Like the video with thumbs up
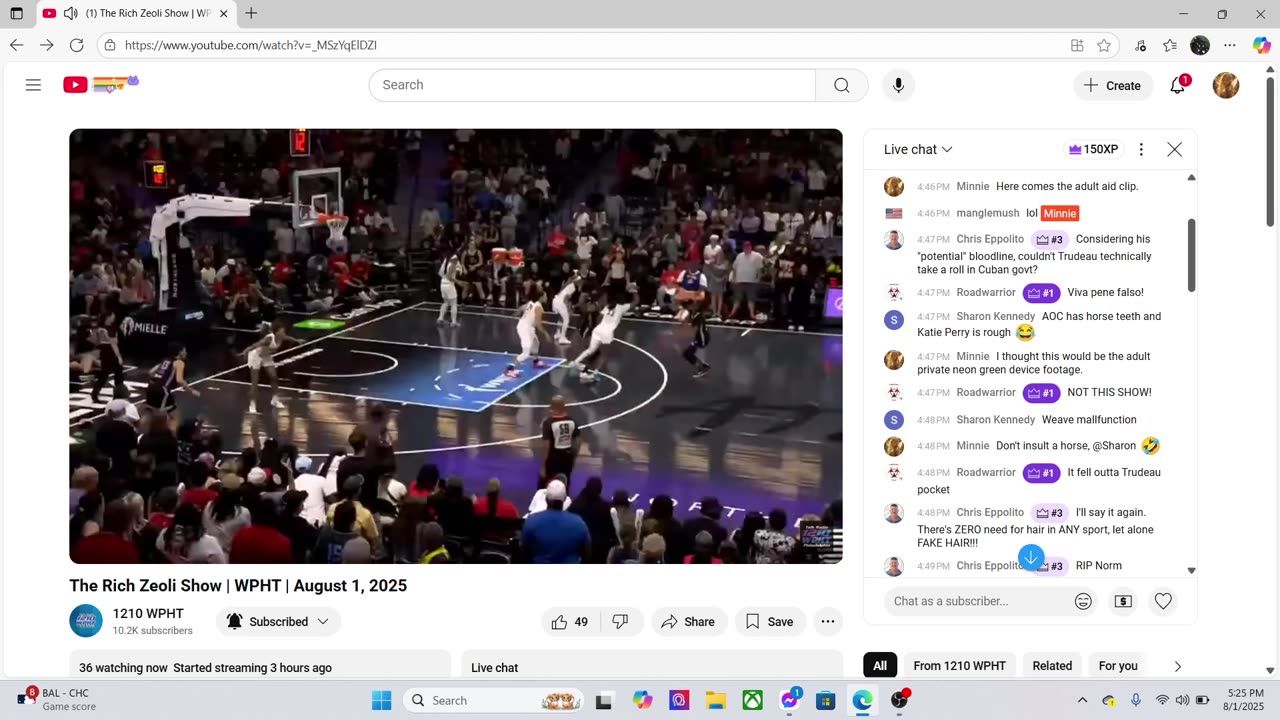This screenshot has height=720, width=1280. (x=570, y=622)
